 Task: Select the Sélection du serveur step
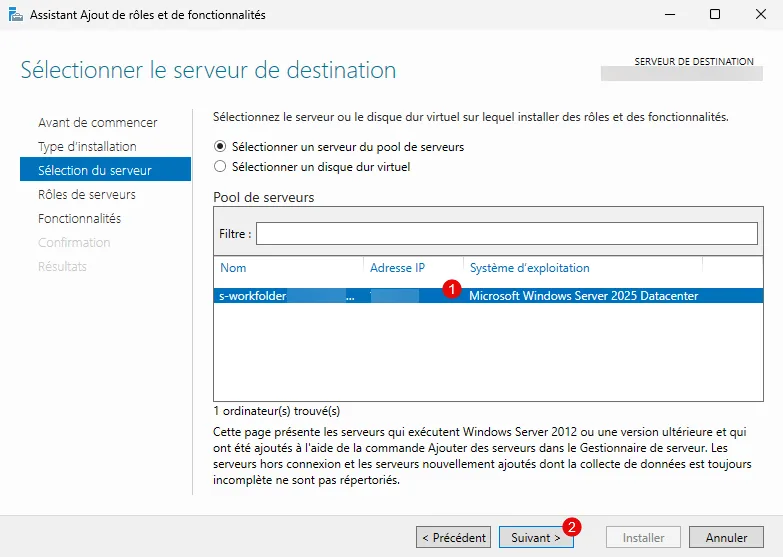(94, 170)
